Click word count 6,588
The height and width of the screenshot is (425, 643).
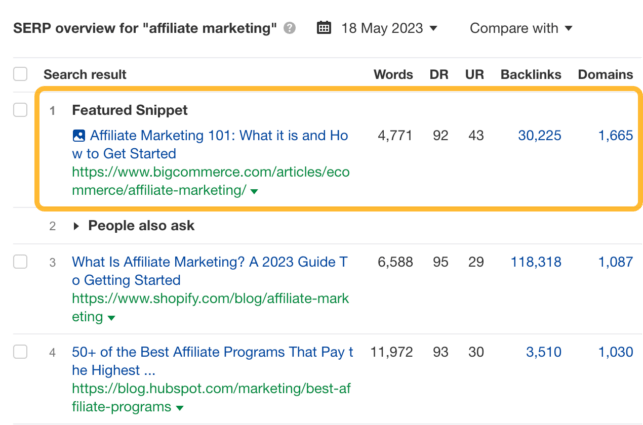pyautogui.click(x=395, y=262)
